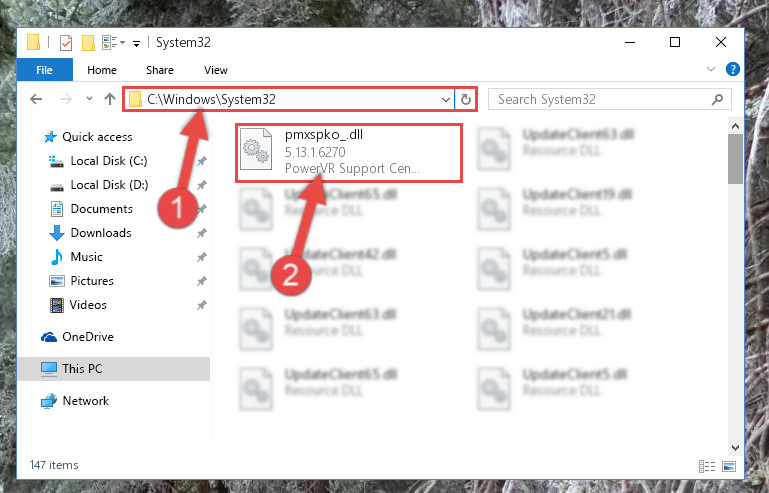769x493 pixels.
Task: Expand the address bar history dropdown
Action: [445, 100]
